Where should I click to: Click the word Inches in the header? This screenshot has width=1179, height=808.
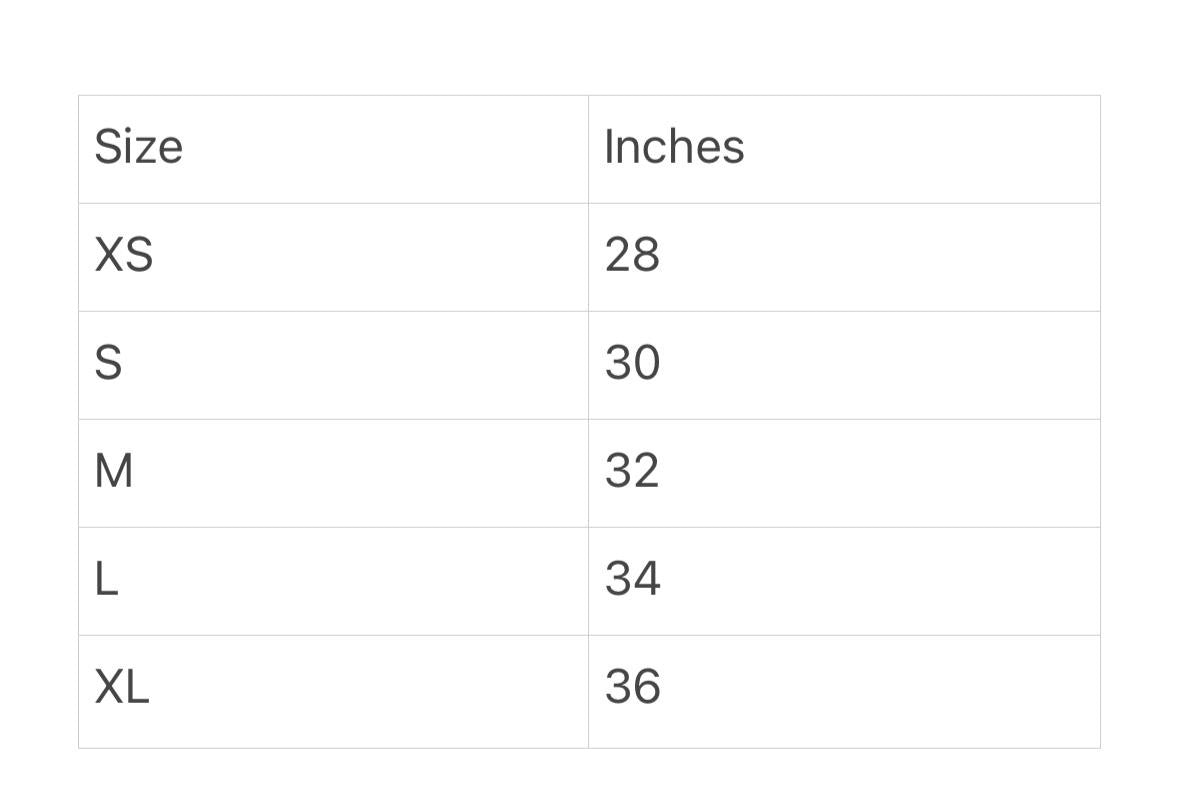coord(674,147)
